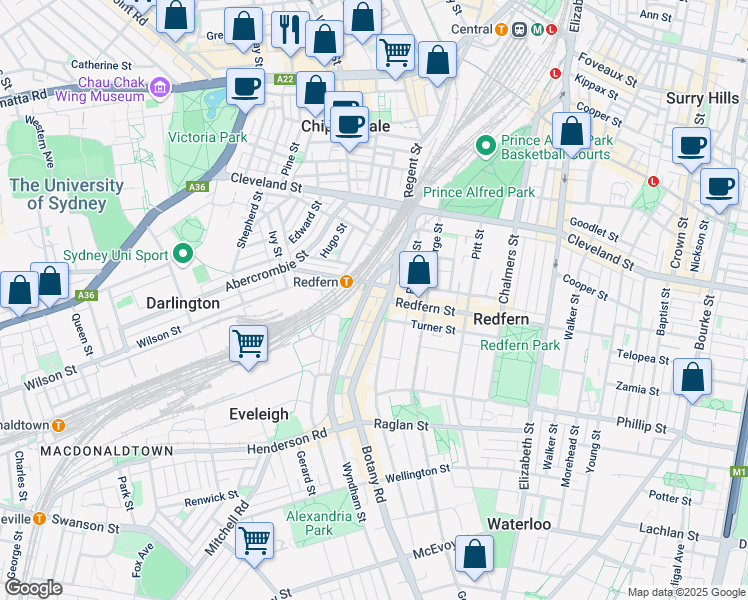This screenshot has width=748, height=600.
Task: Click the Sydney Uni Sport green pin
Action: tap(183, 254)
